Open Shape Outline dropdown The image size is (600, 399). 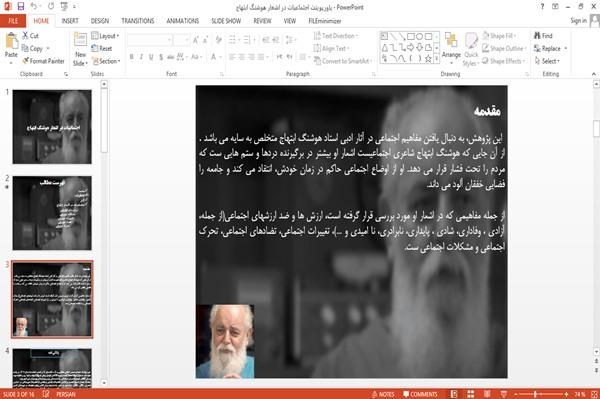pyautogui.click(x=504, y=48)
